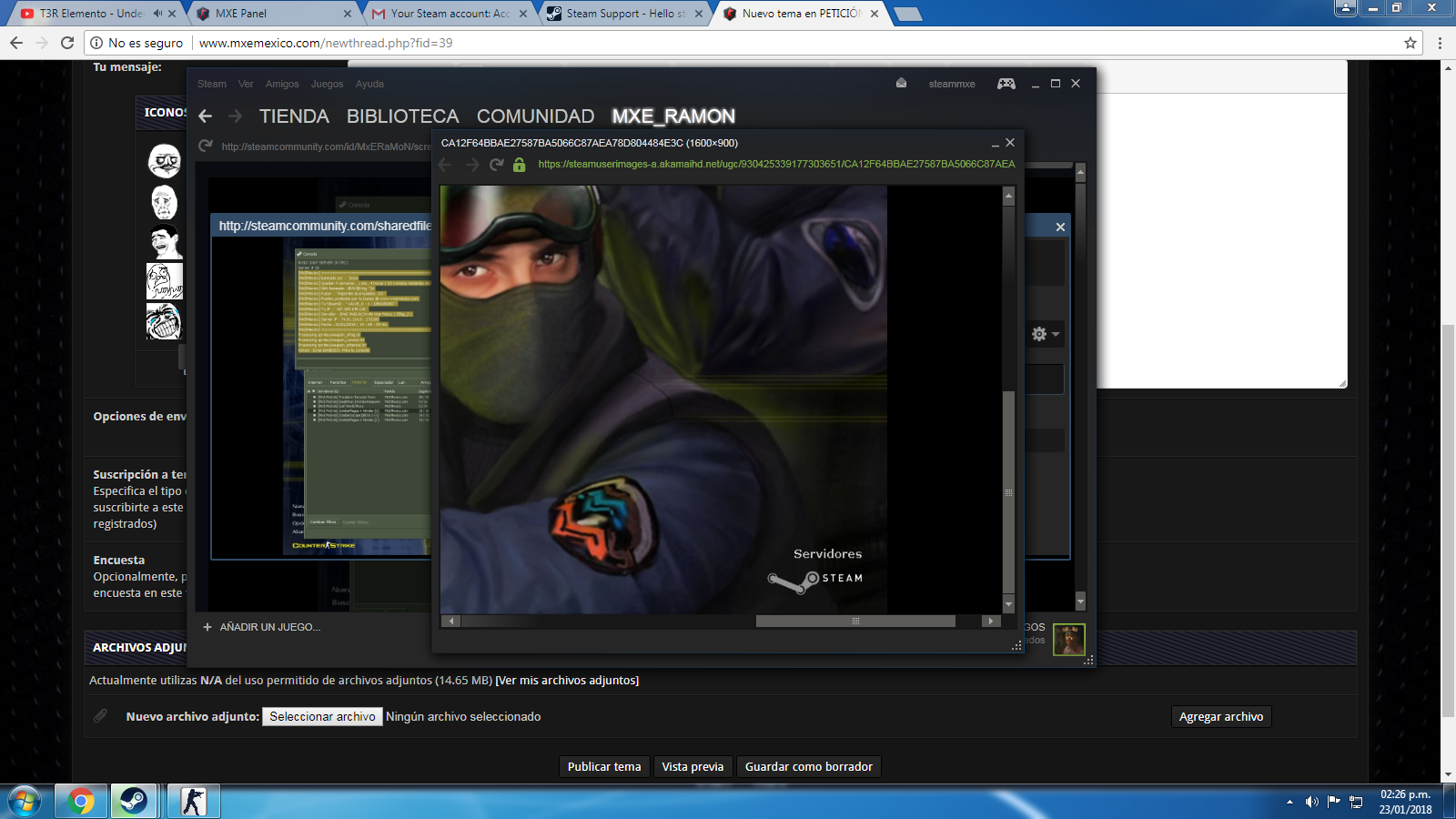The width and height of the screenshot is (1456, 819).
Task: Open Steam menu in Steam window
Action: coord(212,84)
